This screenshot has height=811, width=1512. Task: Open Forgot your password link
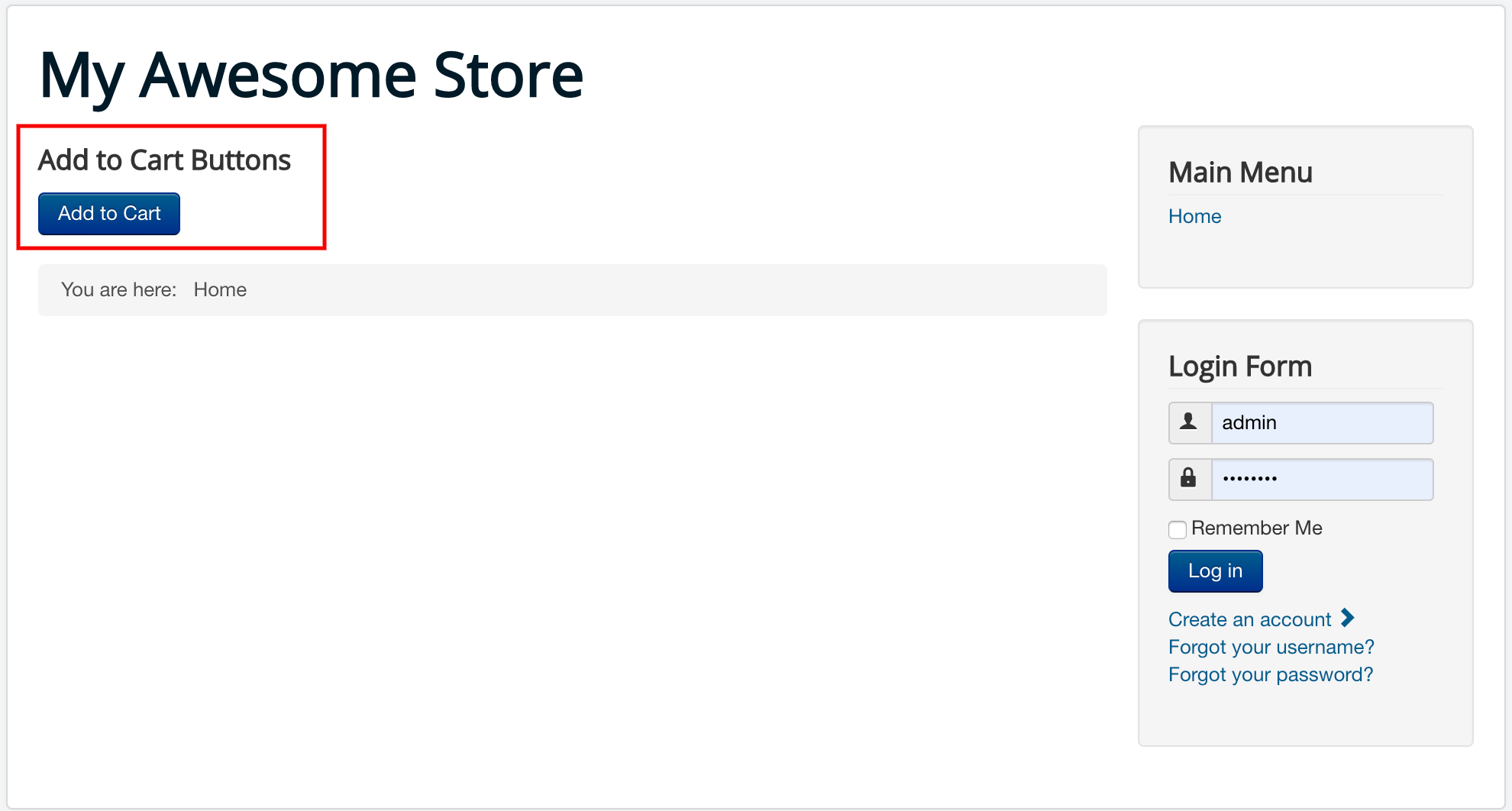pyautogui.click(x=1269, y=674)
